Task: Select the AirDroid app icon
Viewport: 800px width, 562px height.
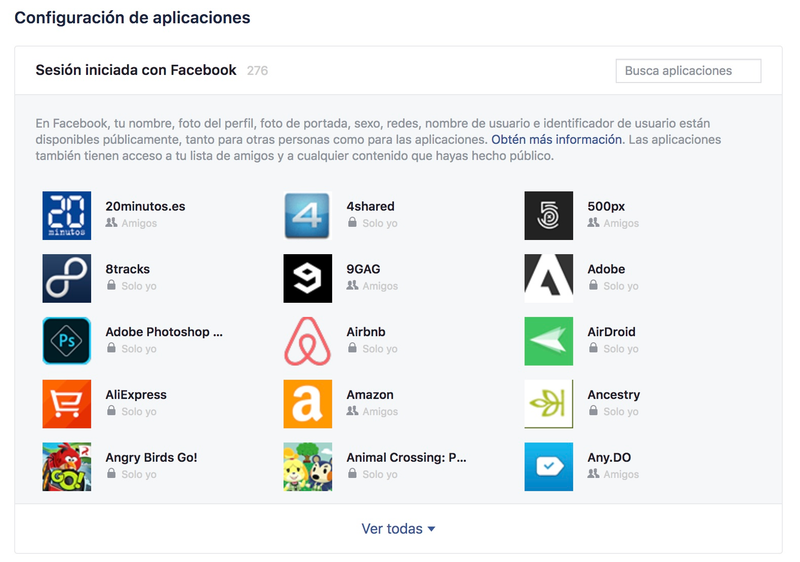Action: (548, 341)
